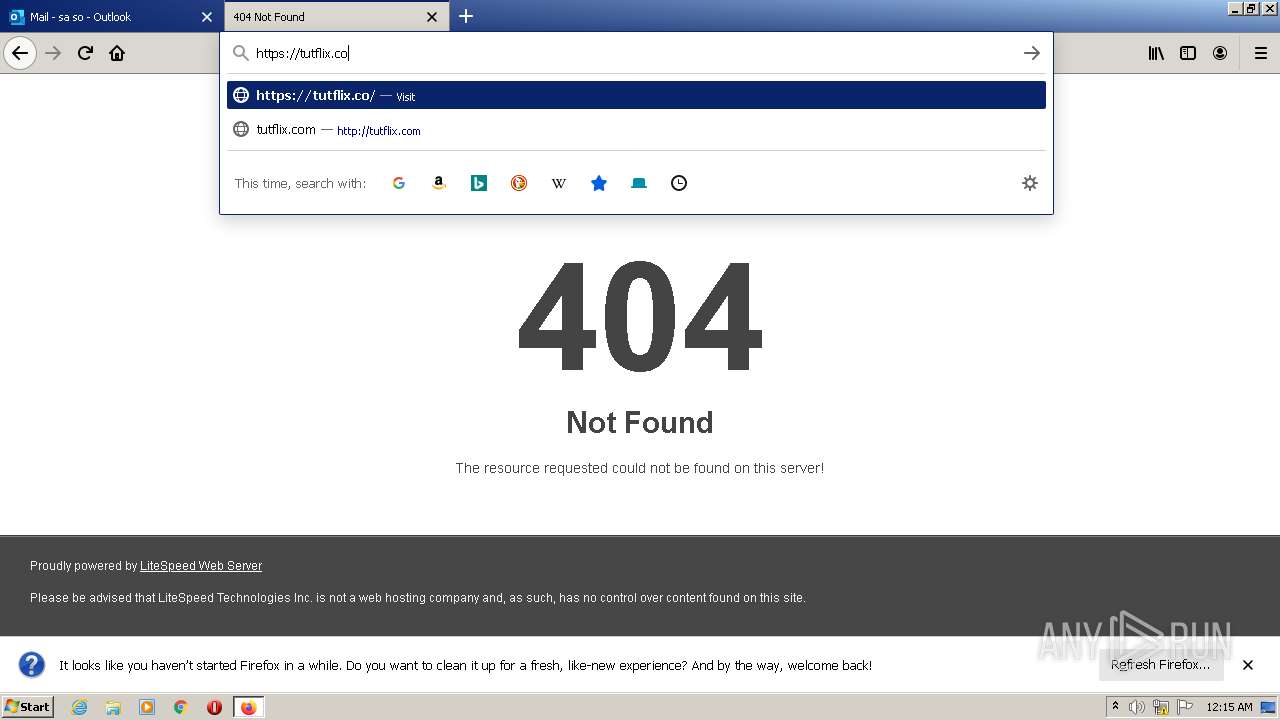The image size is (1280, 720).
Task: Show the sidebars toggle button
Action: pyautogui.click(x=1188, y=53)
